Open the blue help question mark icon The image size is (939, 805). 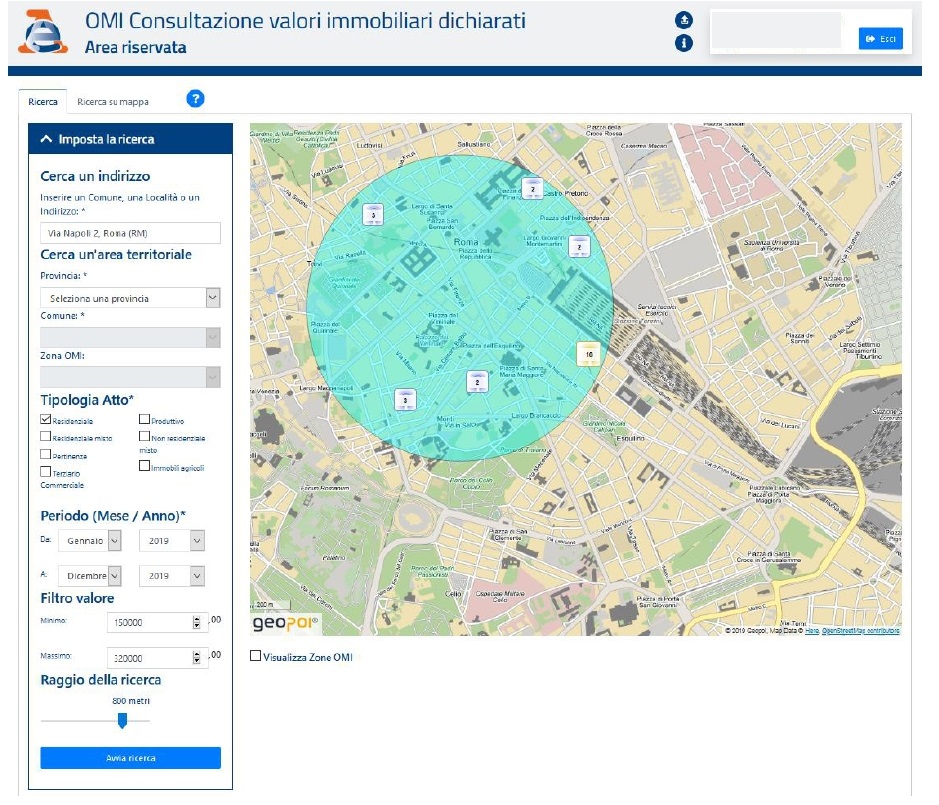pos(195,99)
